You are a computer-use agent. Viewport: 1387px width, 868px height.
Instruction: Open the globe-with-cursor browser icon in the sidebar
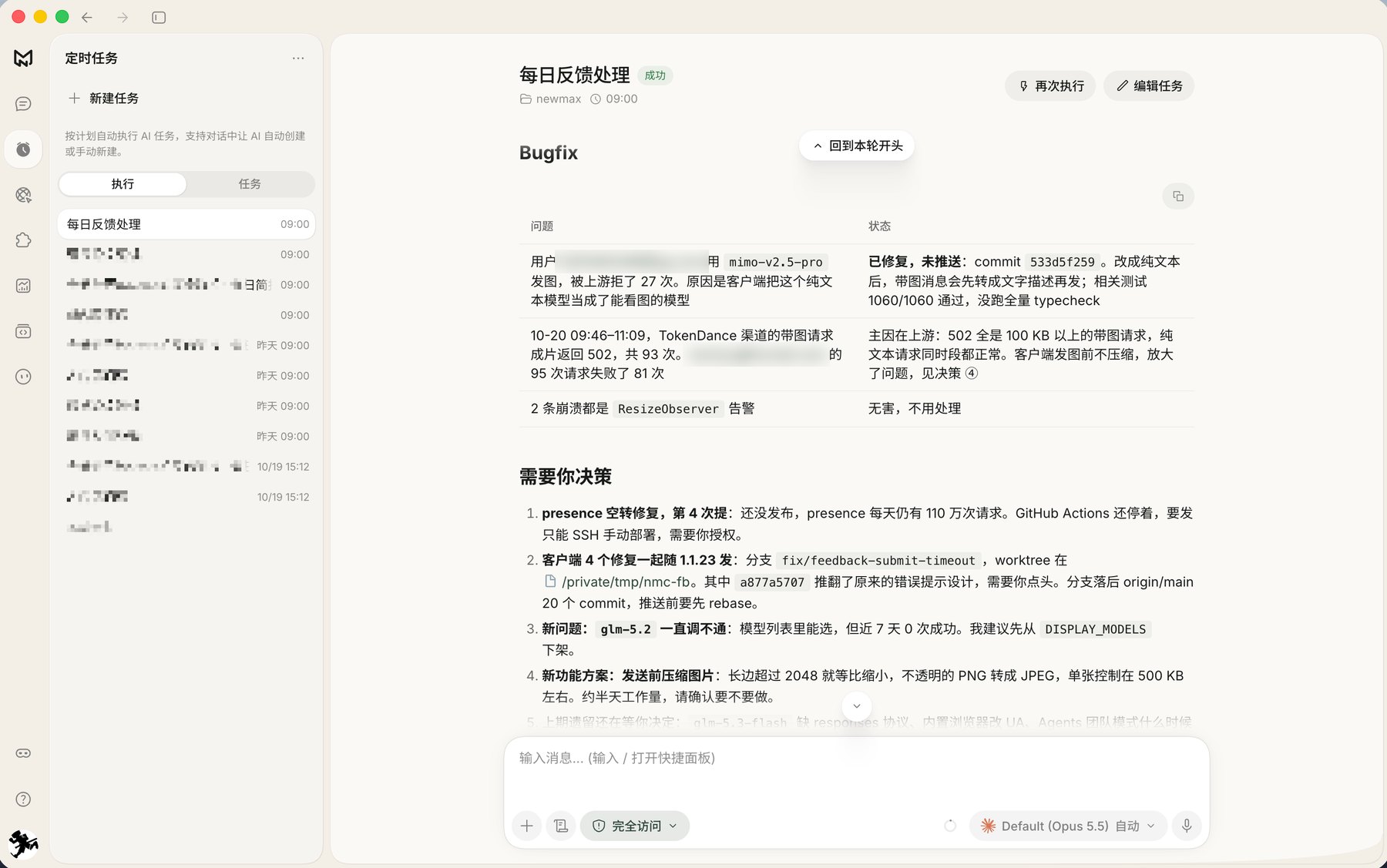coord(23,195)
